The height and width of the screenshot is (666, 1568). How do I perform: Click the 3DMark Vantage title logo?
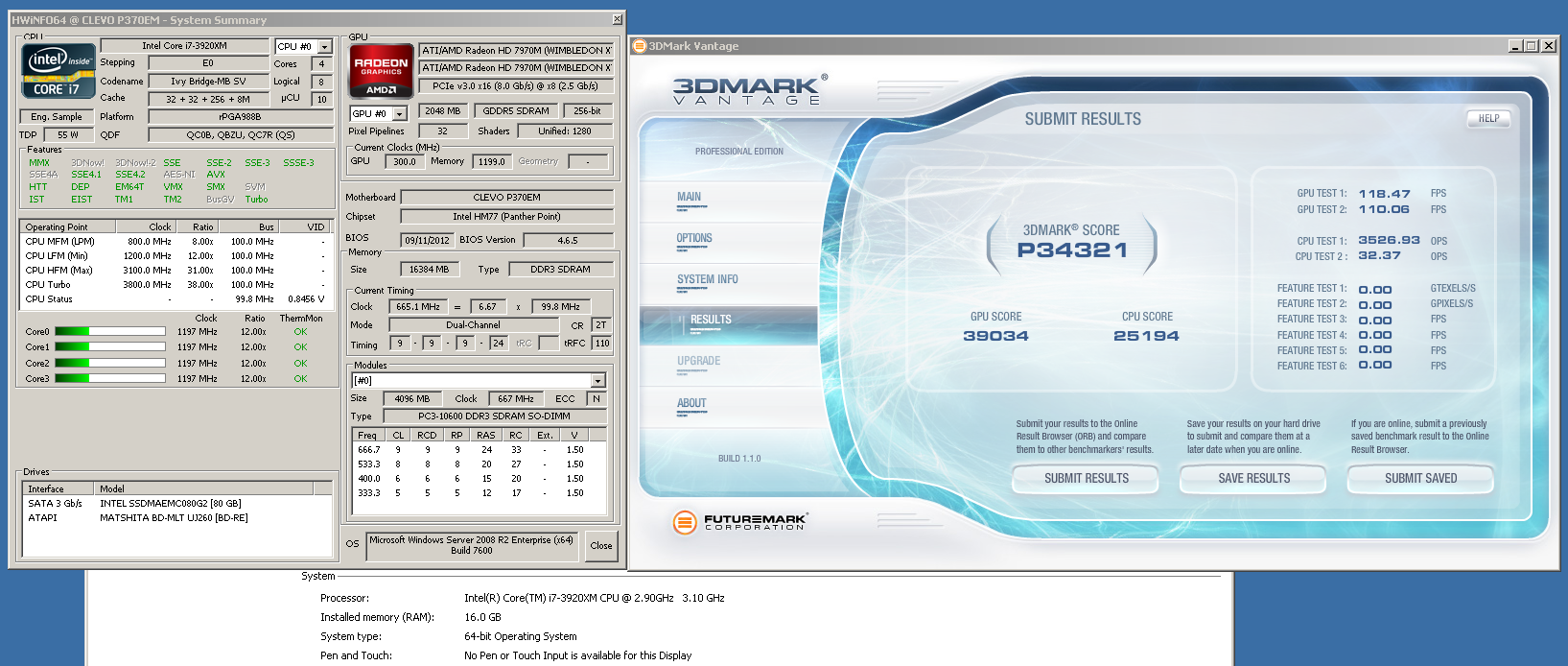point(750,90)
